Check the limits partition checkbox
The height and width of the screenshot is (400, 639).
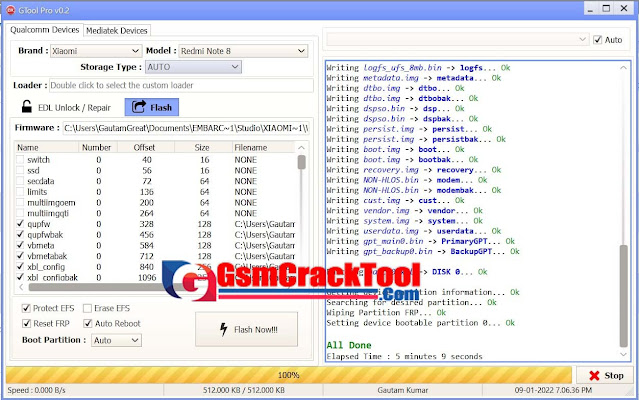[x=20, y=191]
